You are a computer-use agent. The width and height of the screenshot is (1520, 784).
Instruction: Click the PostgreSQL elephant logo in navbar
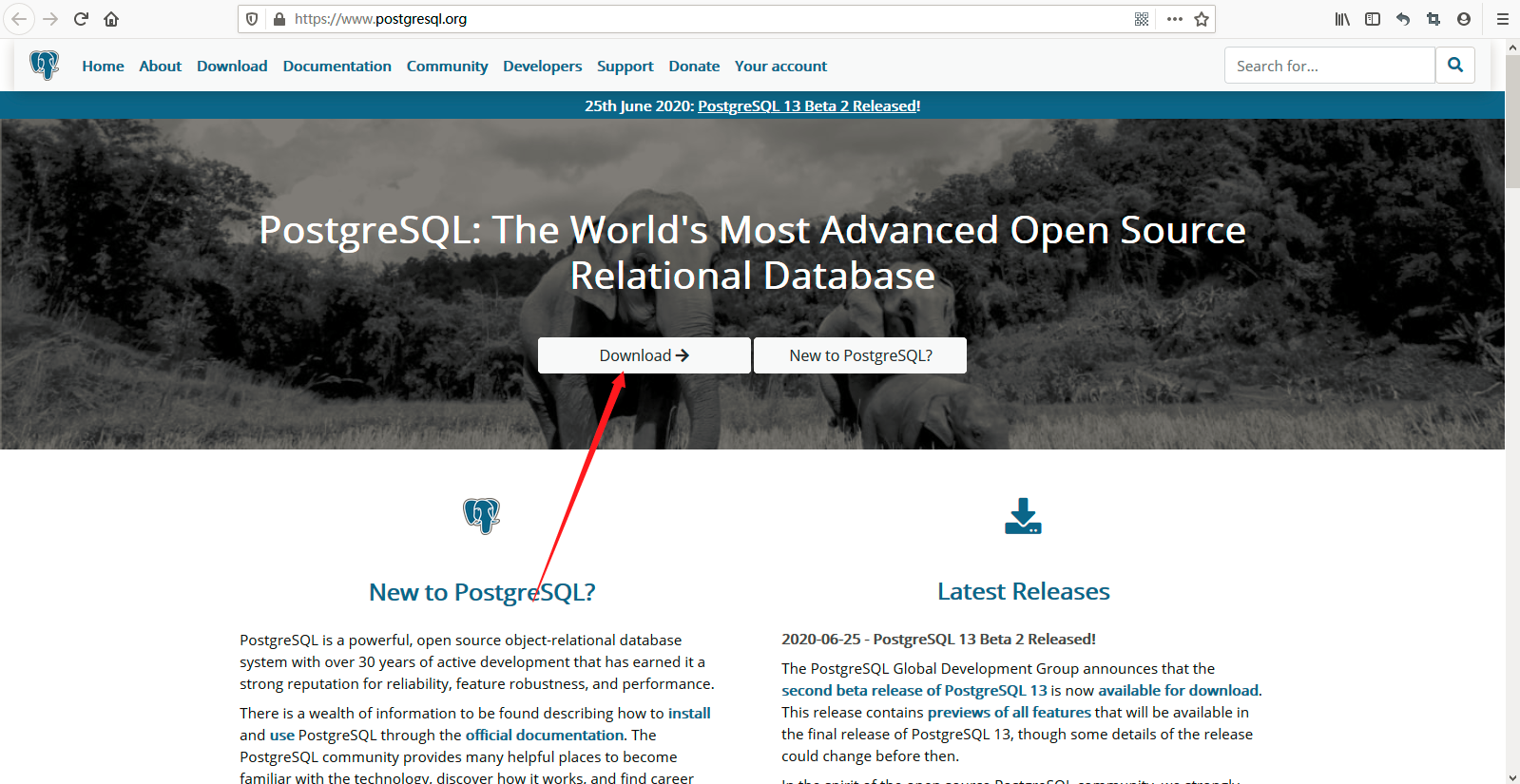[x=45, y=65]
